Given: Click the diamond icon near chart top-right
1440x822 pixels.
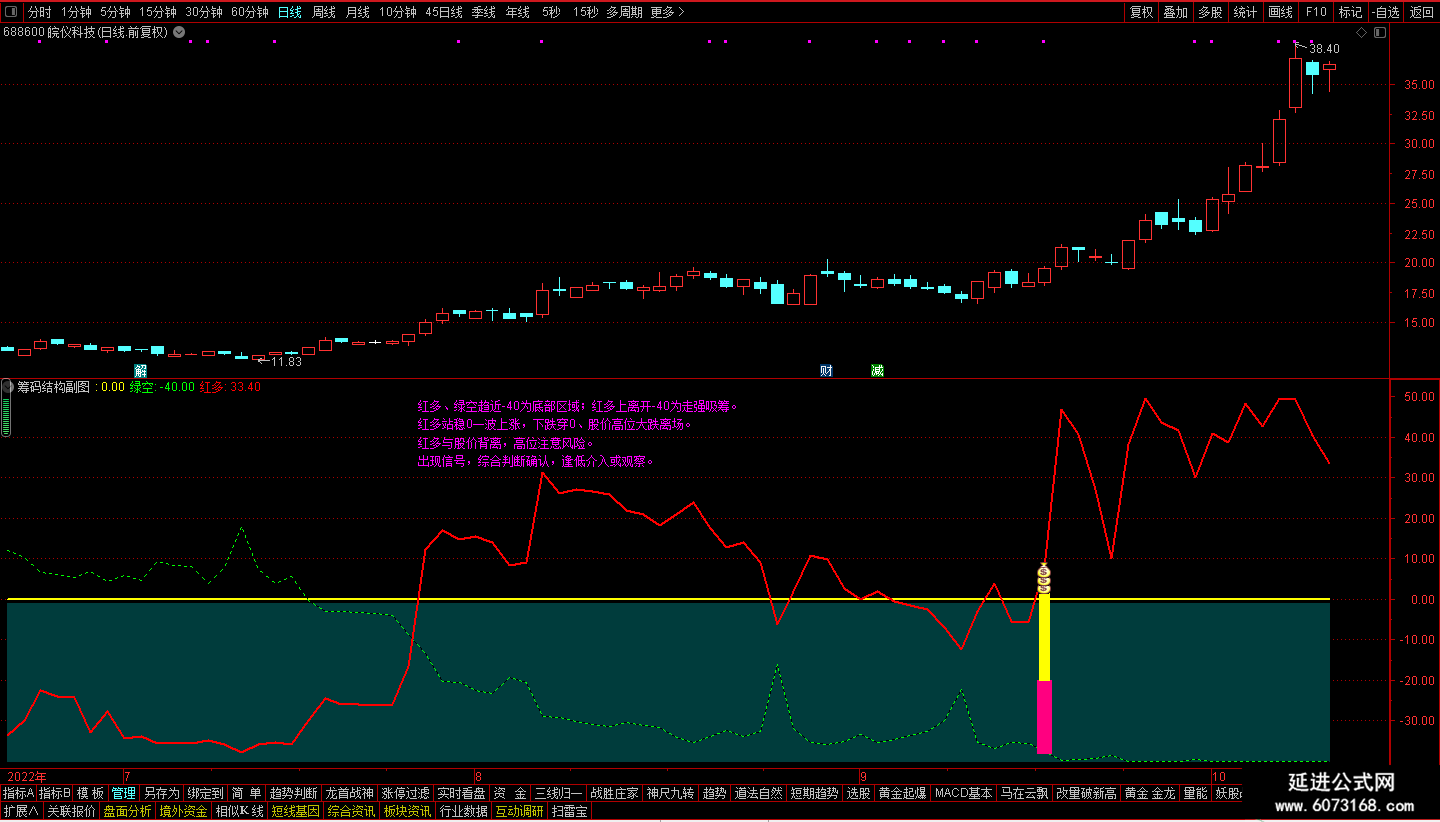Looking at the screenshot, I should [1361, 32].
